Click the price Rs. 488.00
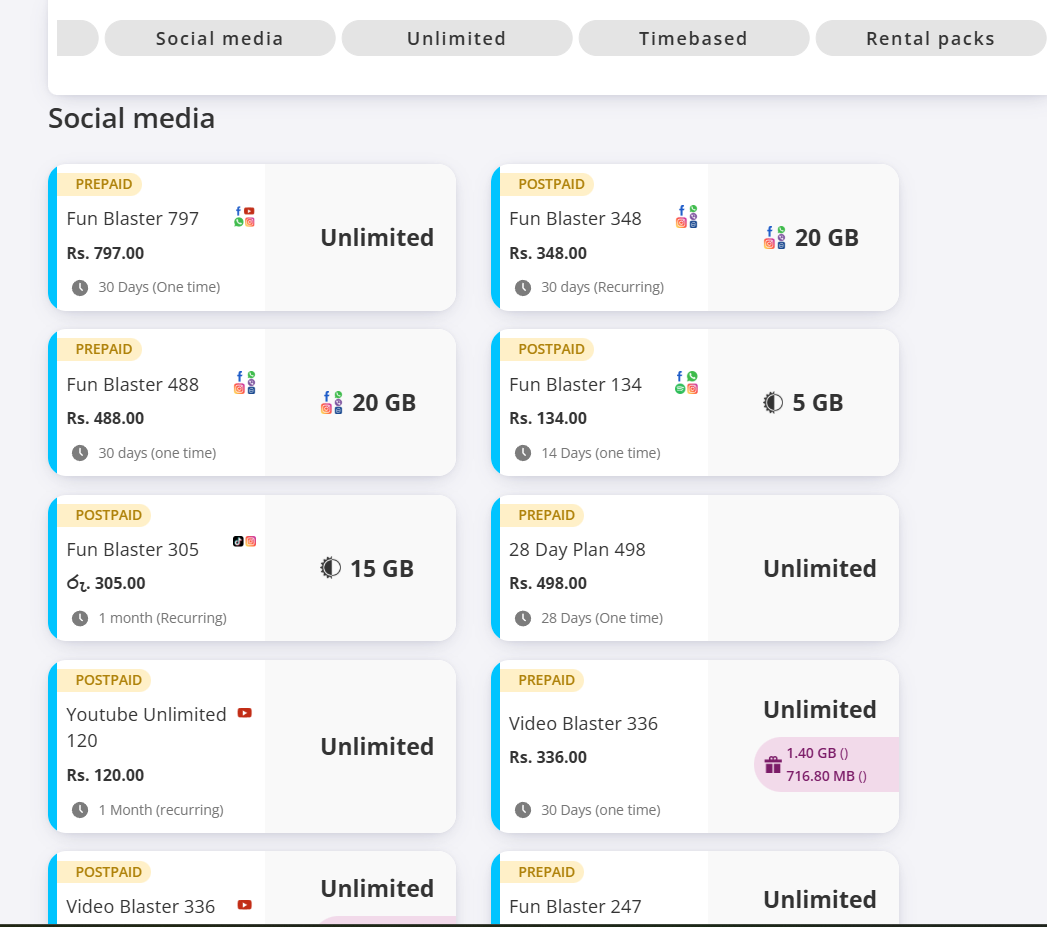1047x927 pixels. point(106,418)
